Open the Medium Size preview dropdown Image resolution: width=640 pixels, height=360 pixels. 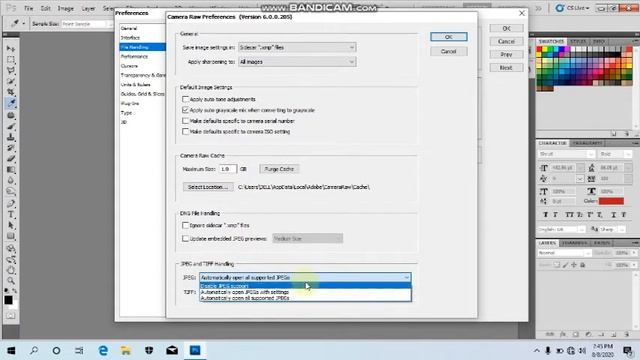308,238
